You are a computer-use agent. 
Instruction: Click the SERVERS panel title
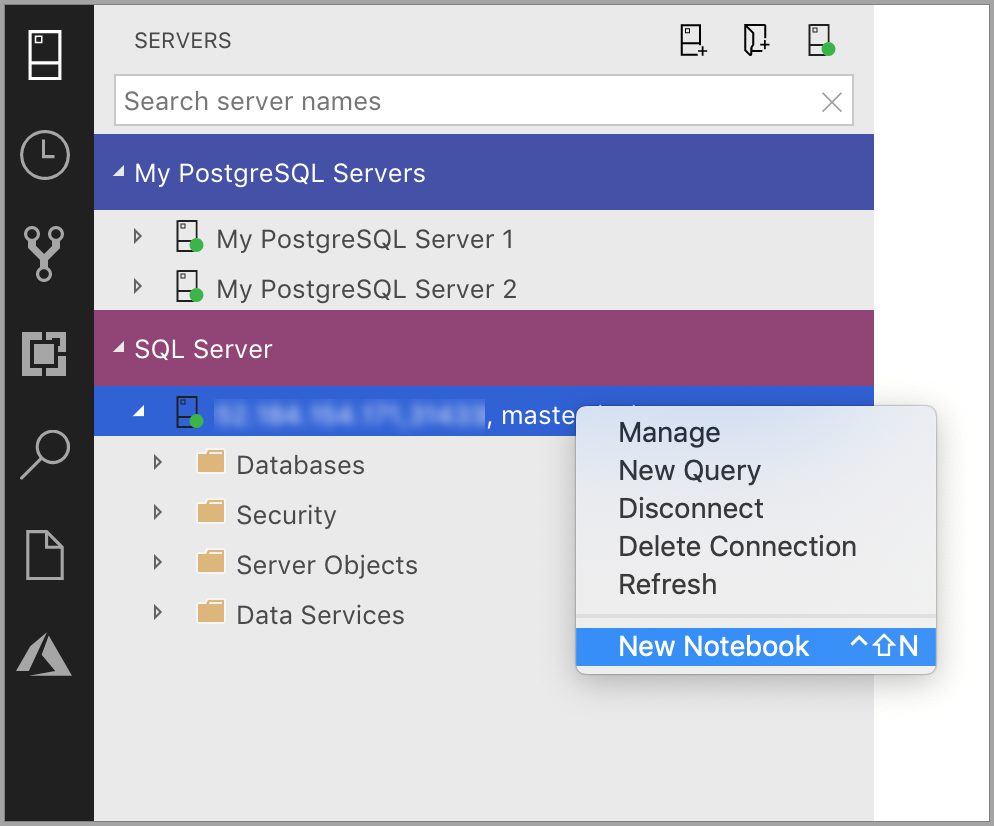click(183, 41)
